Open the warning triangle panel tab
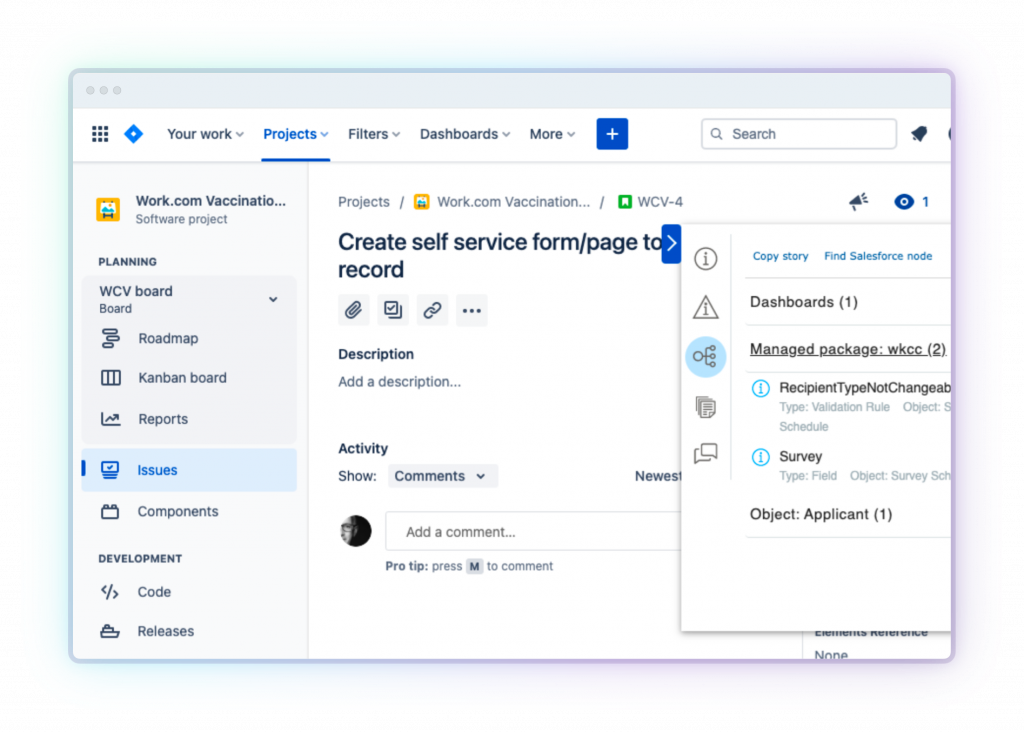1024x732 pixels. [706, 307]
